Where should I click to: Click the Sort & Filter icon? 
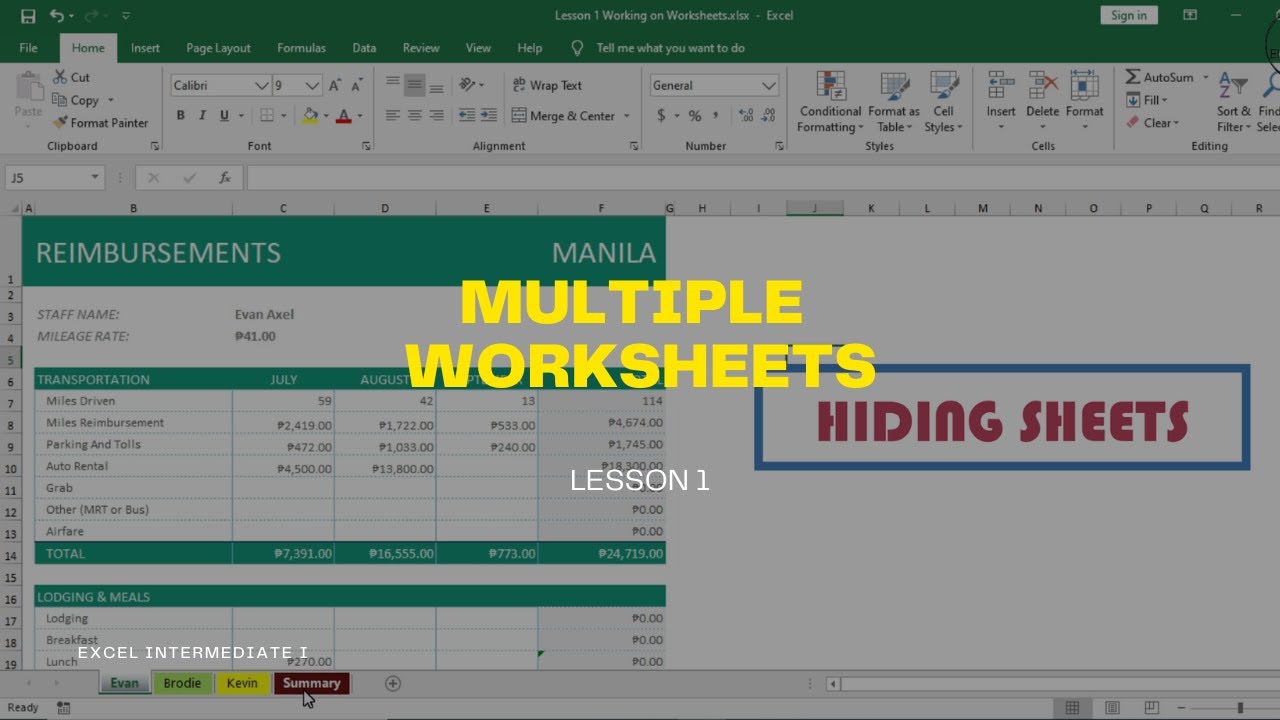coord(1233,87)
